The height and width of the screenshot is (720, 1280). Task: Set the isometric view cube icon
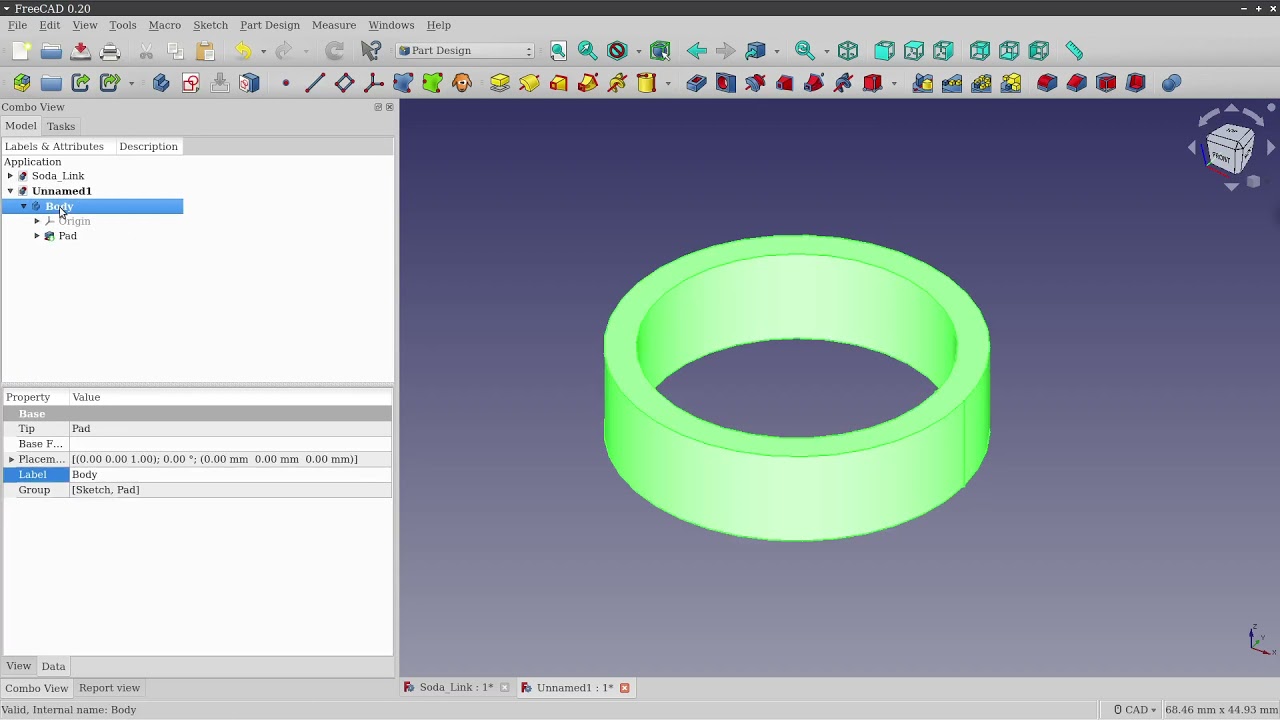(848, 51)
